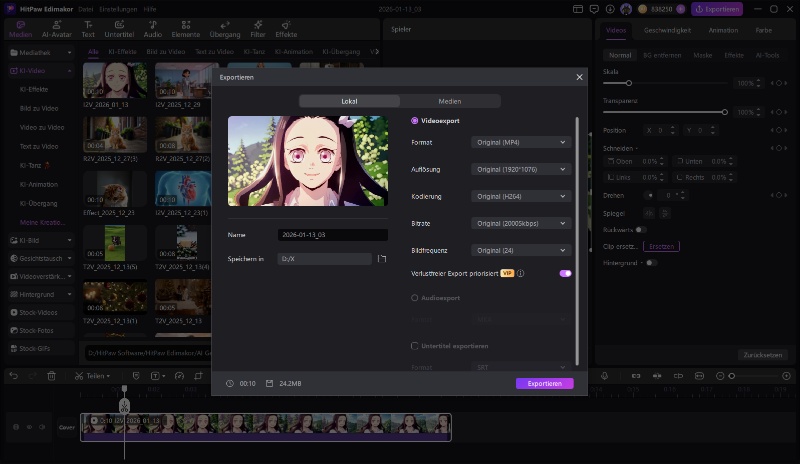Click the Transparenz slider handle
800x464 pixels.
coord(724,112)
